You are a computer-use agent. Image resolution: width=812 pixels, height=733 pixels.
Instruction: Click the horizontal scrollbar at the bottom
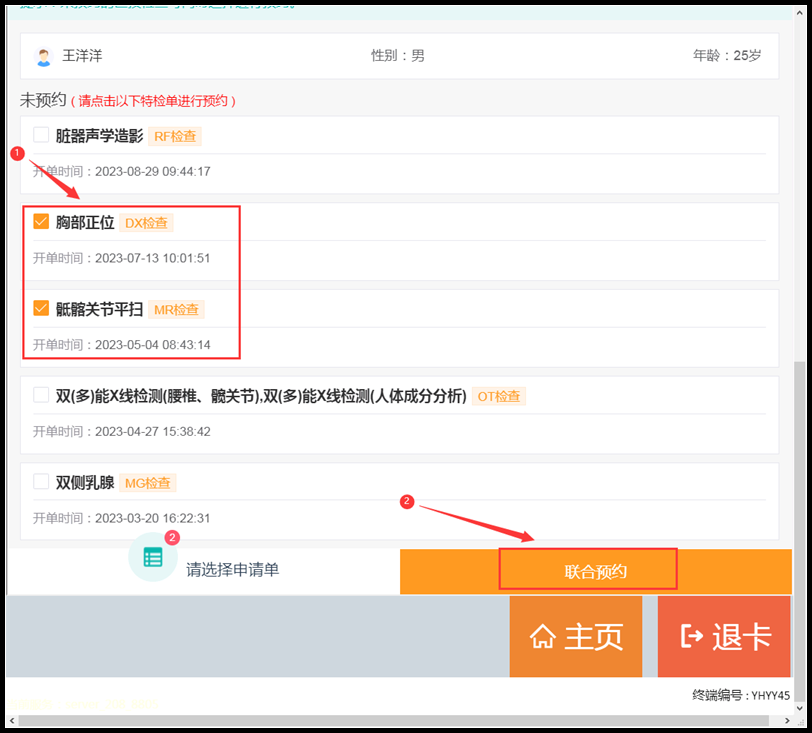click(400, 719)
